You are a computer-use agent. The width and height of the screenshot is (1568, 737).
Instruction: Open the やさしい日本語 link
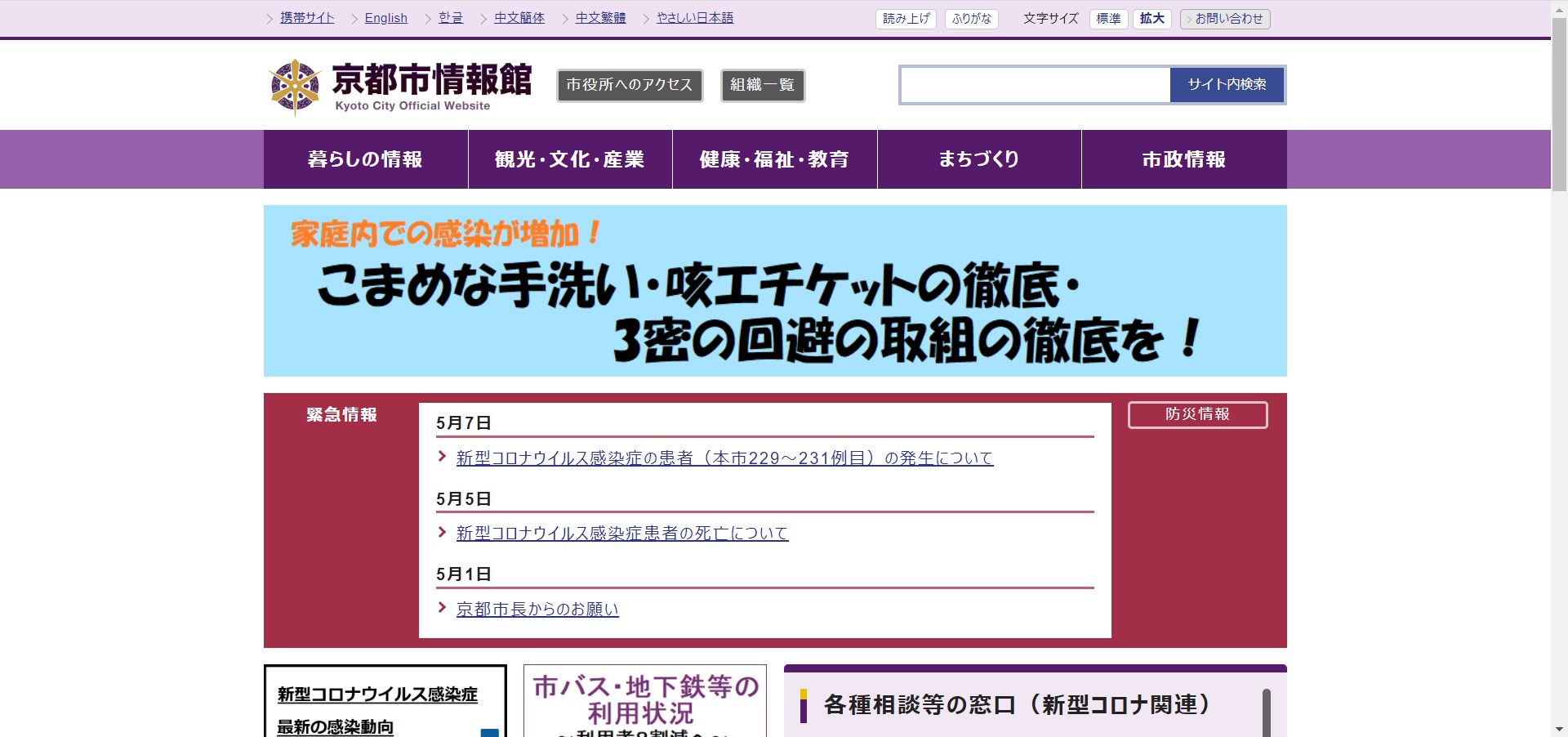[x=694, y=18]
